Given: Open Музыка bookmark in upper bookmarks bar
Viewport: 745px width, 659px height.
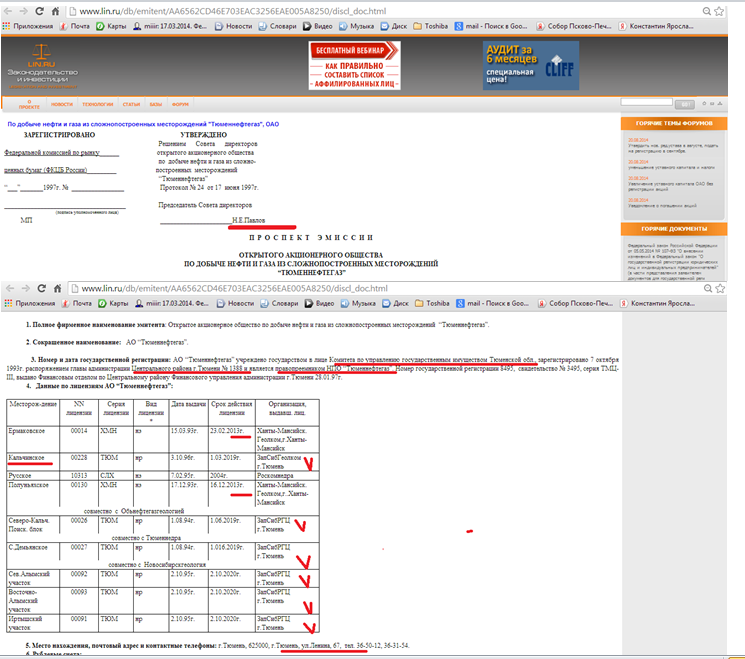Looking at the screenshot, I should (x=356, y=26).
